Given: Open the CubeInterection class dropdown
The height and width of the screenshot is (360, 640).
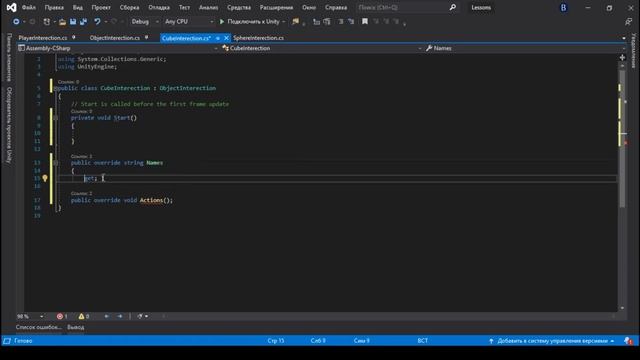Looking at the screenshot, I should coord(322,48).
